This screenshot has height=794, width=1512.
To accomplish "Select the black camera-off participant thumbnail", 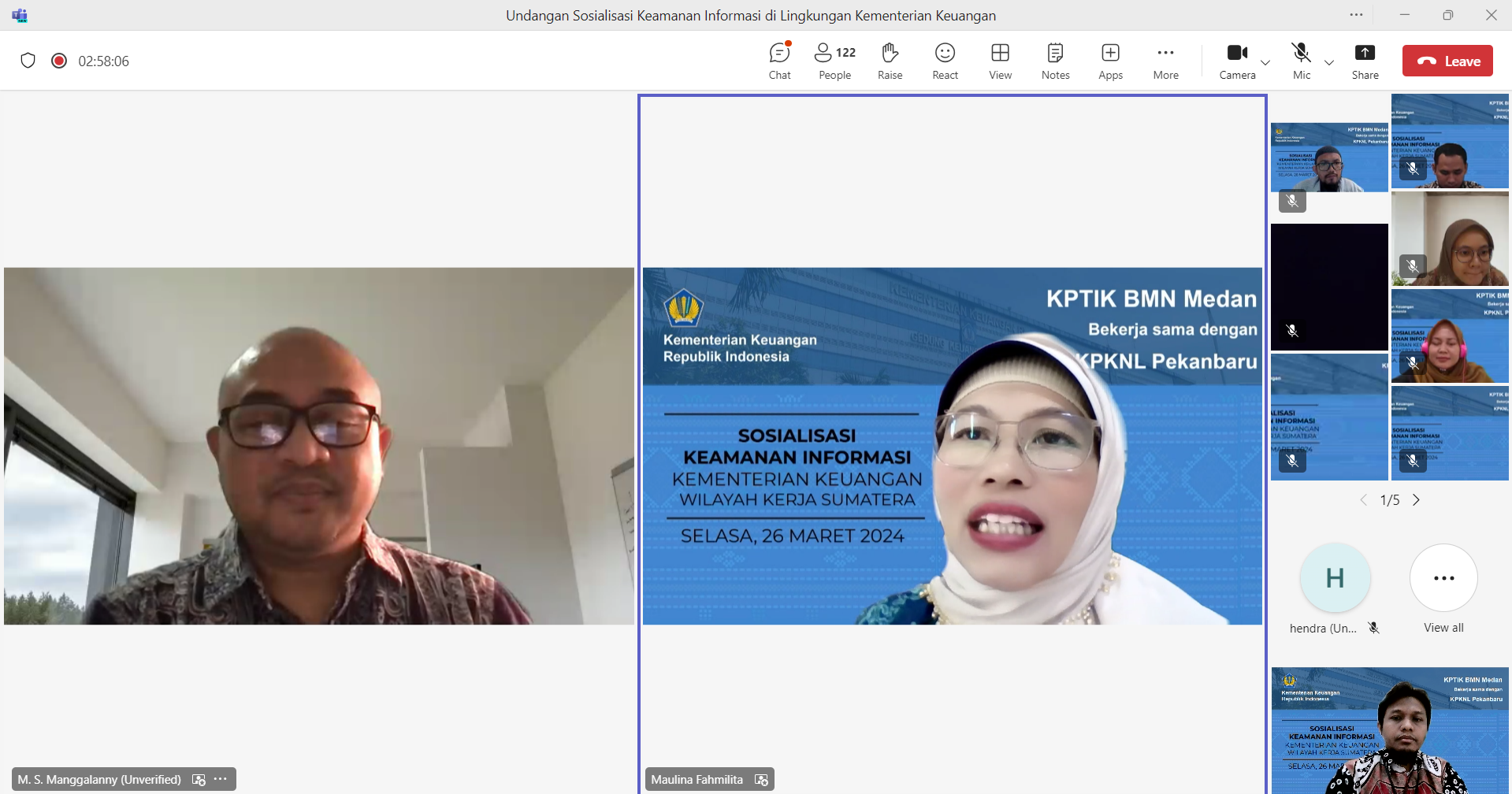I will coord(1329,287).
